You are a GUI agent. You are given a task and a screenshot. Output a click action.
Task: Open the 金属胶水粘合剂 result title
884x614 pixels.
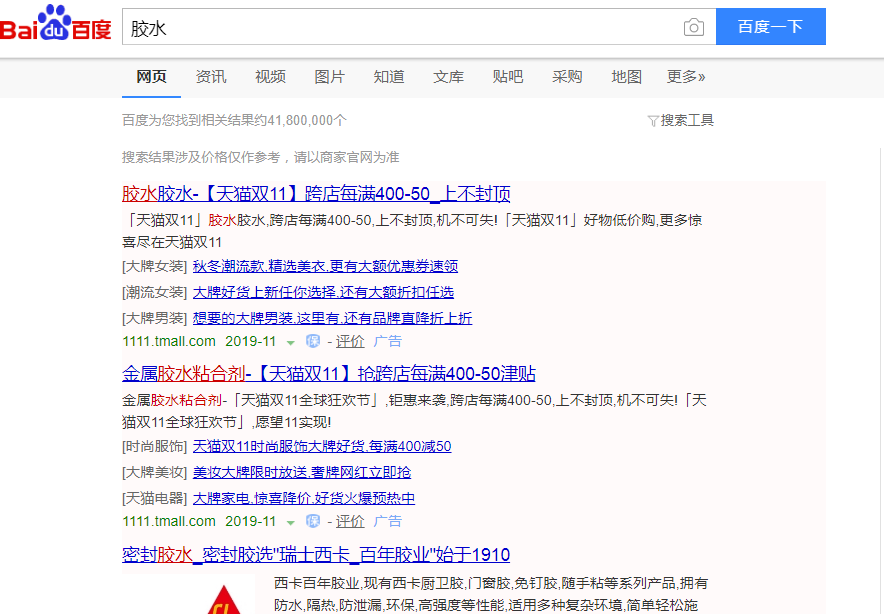(x=329, y=374)
